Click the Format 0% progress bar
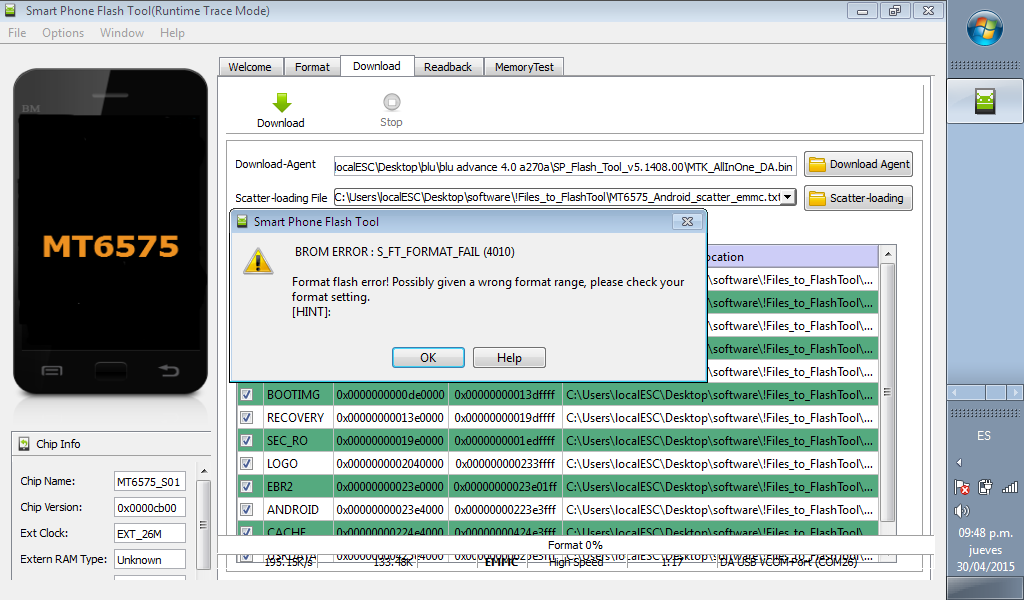 click(575, 545)
